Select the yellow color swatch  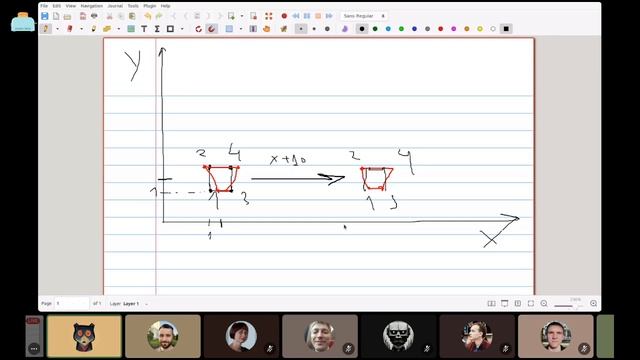click(480, 29)
